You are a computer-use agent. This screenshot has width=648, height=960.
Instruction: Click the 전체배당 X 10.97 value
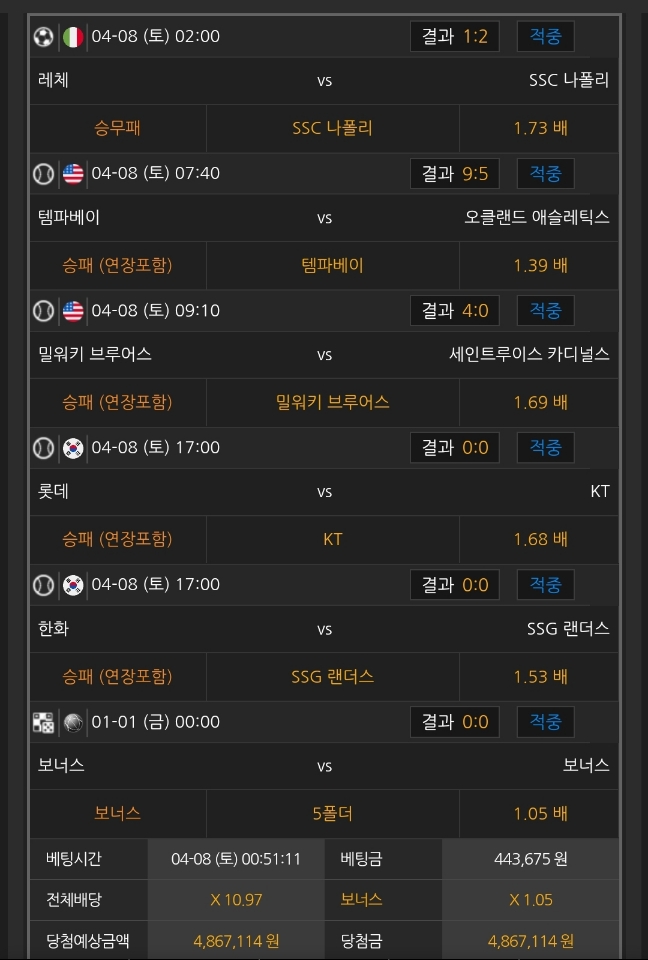click(236, 900)
